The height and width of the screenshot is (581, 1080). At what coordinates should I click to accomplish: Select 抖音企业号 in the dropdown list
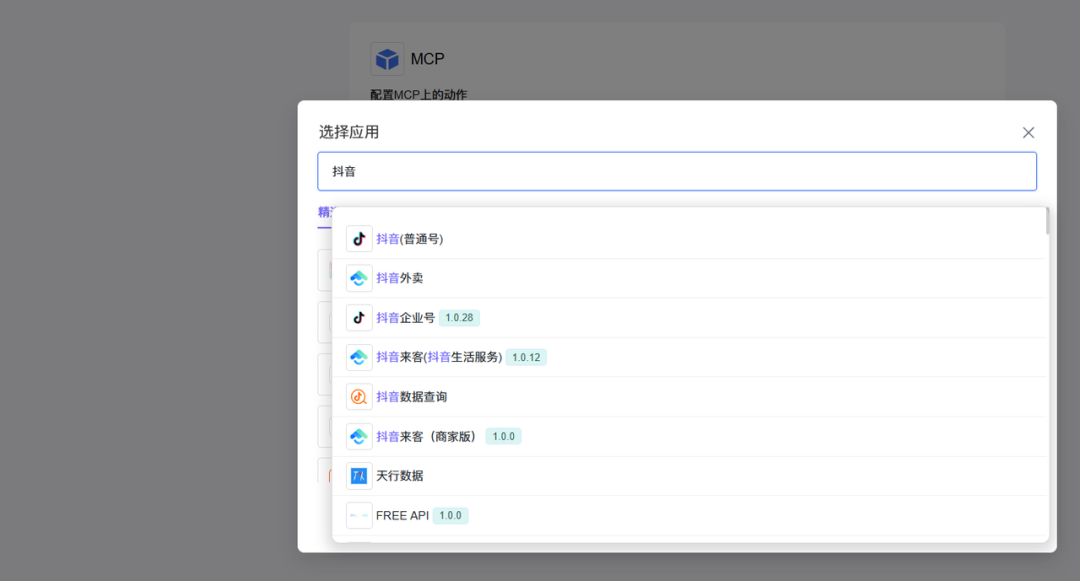405,318
